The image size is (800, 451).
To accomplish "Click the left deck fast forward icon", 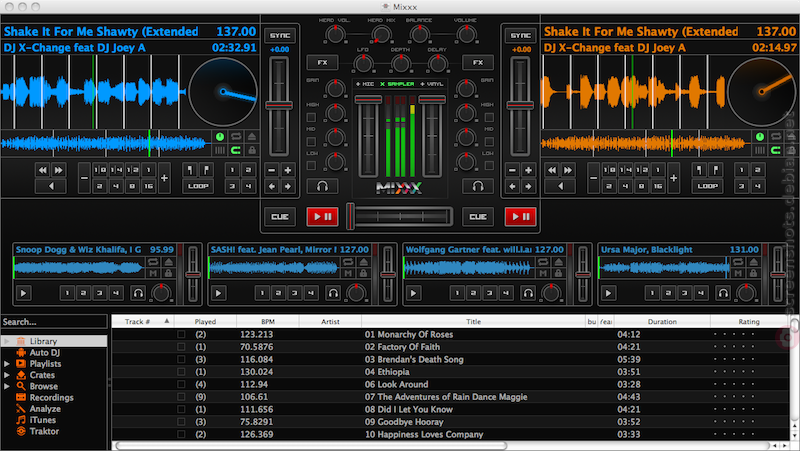I will click(x=59, y=170).
